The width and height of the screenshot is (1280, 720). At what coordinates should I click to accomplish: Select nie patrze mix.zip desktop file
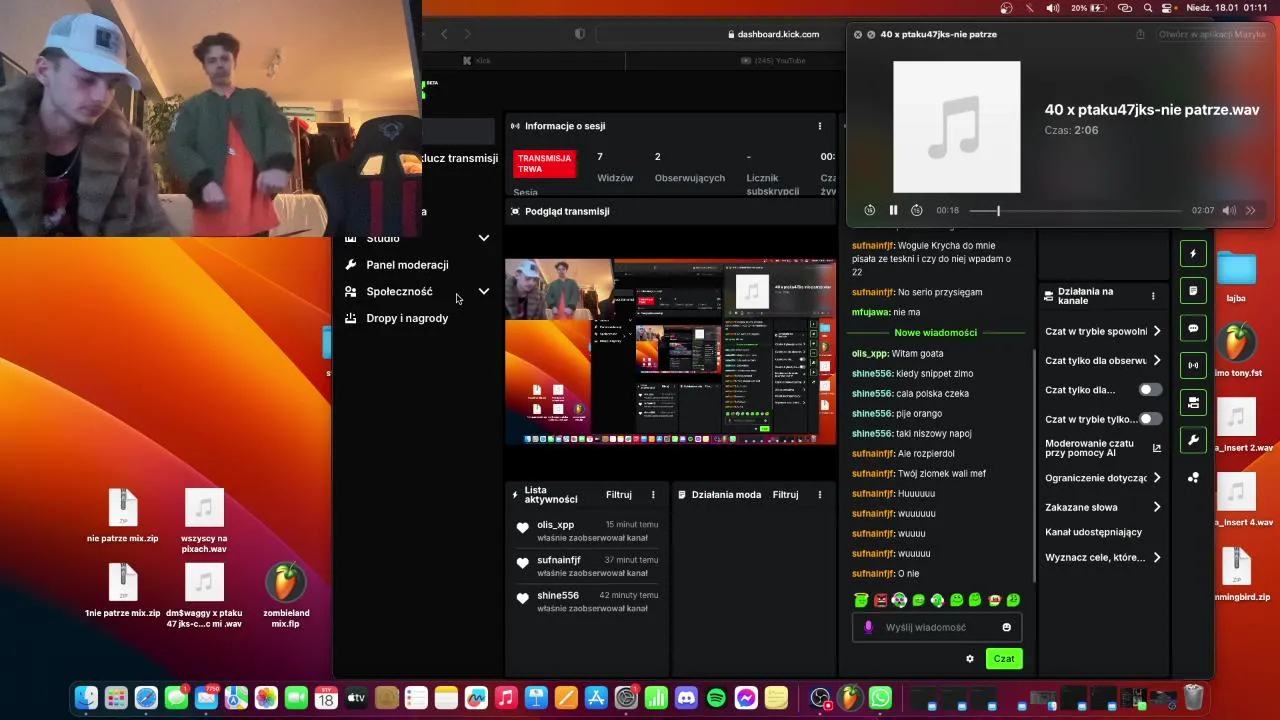pyautogui.click(x=123, y=516)
